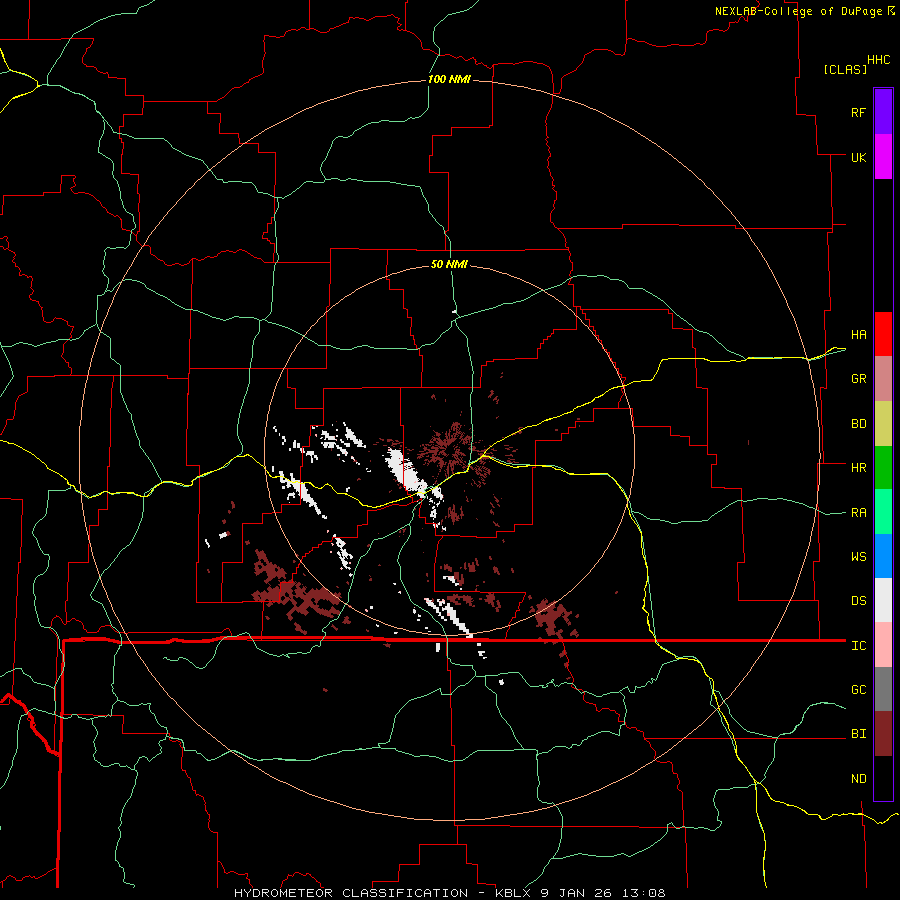The image size is (900, 900).
Task: Click the BI brown legend swatch
Action: [883, 734]
